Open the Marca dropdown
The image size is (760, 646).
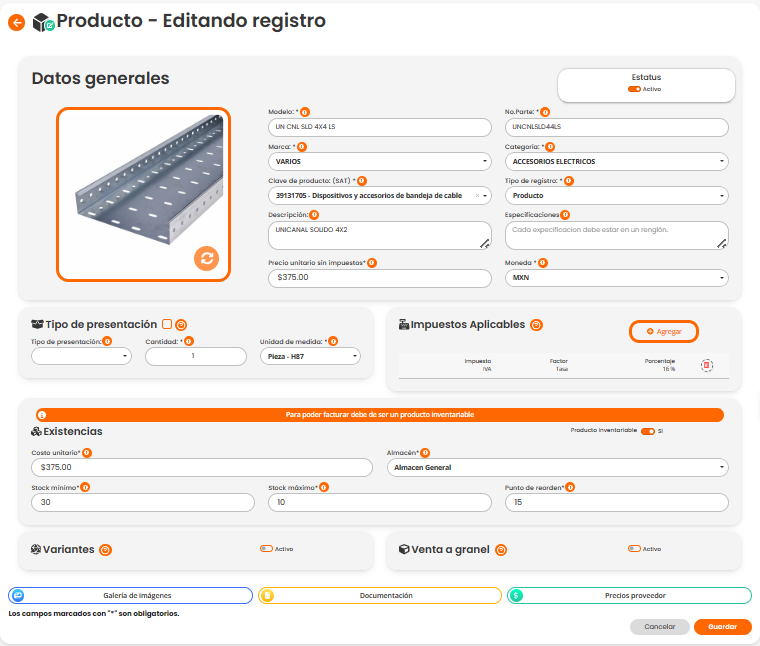coord(380,161)
